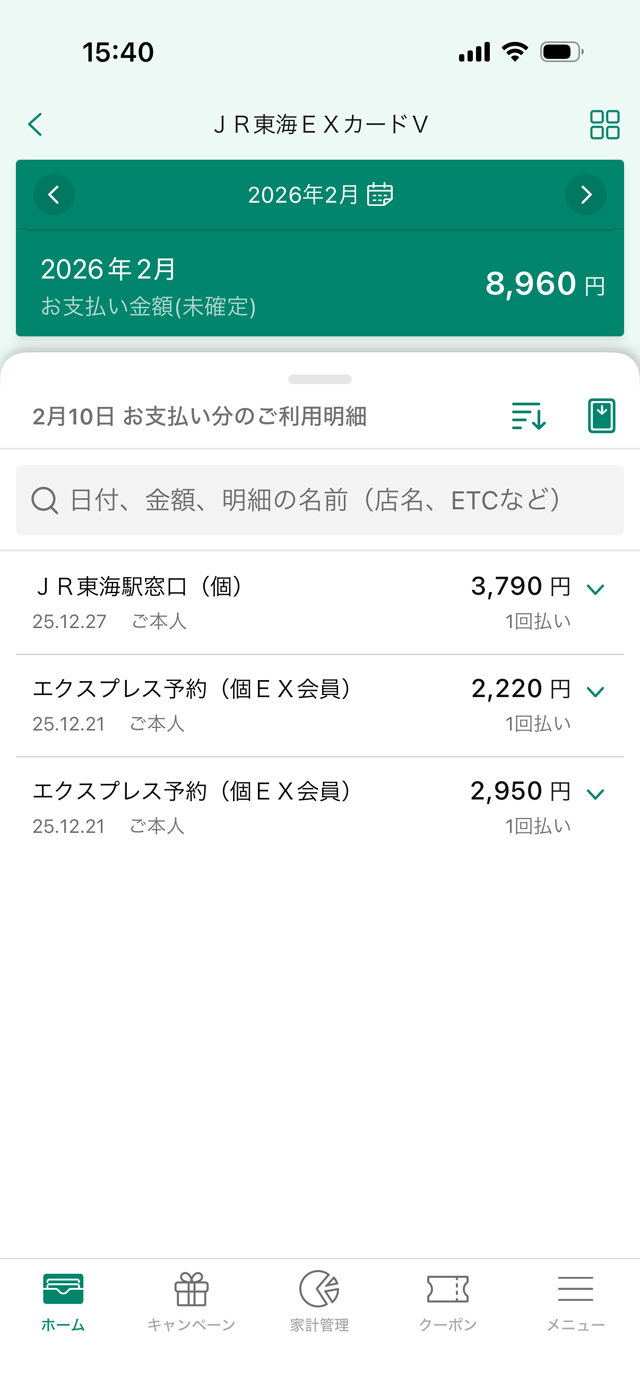Focus the transaction search field

coord(320,500)
